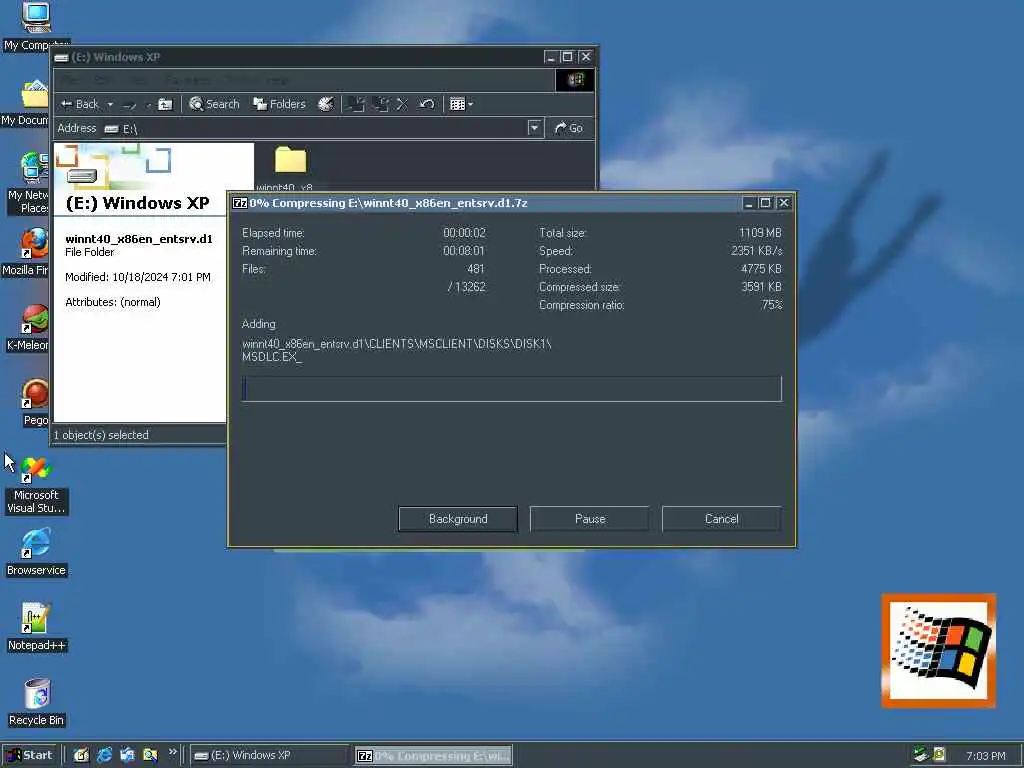Toggle the Folders pane in Explorer

pyautogui.click(x=279, y=104)
